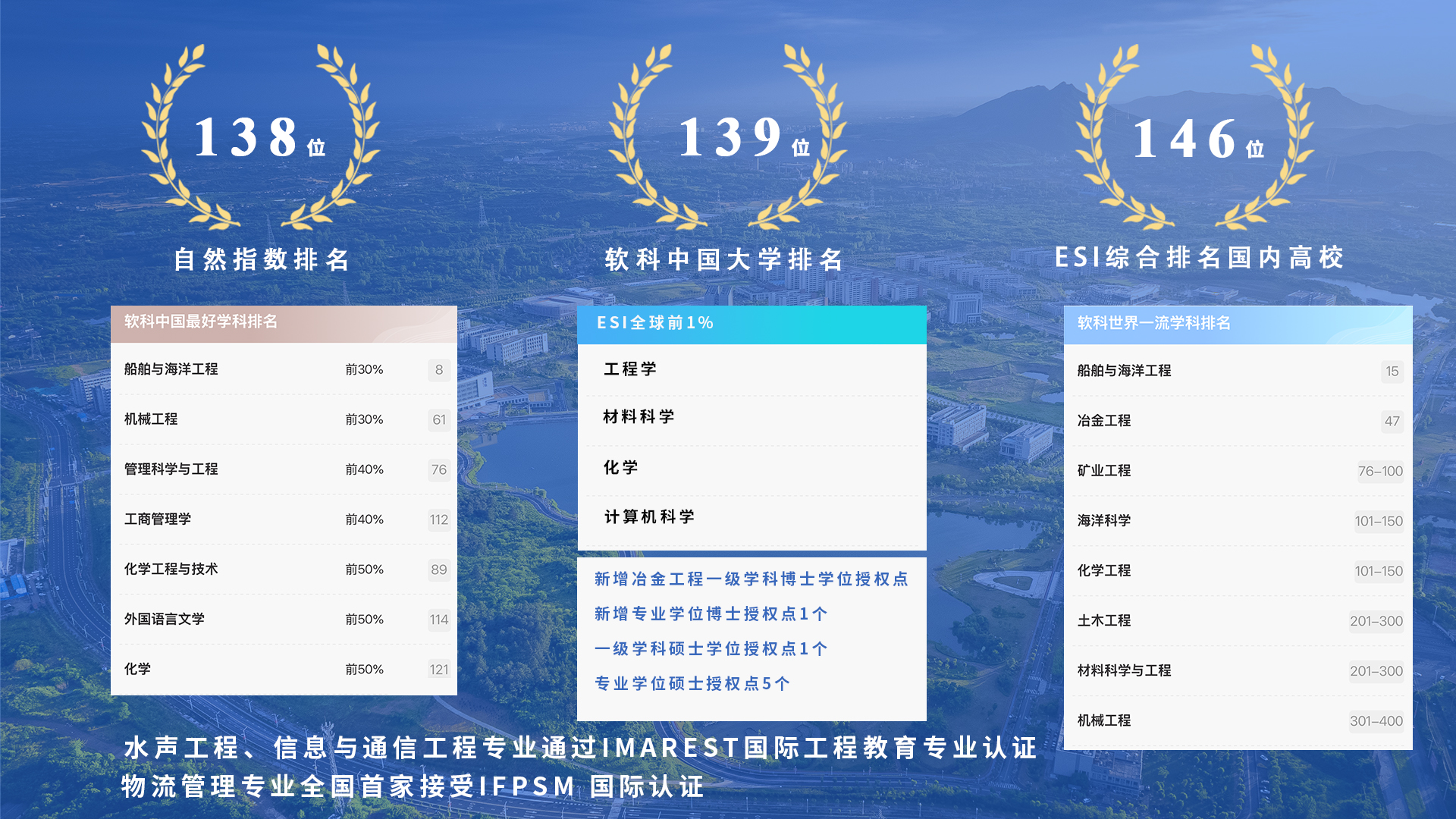The height and width of the screenshot is (819, 1456).
Task: Click the 计算机科学 row in ESI list
Action: [751, 517]
